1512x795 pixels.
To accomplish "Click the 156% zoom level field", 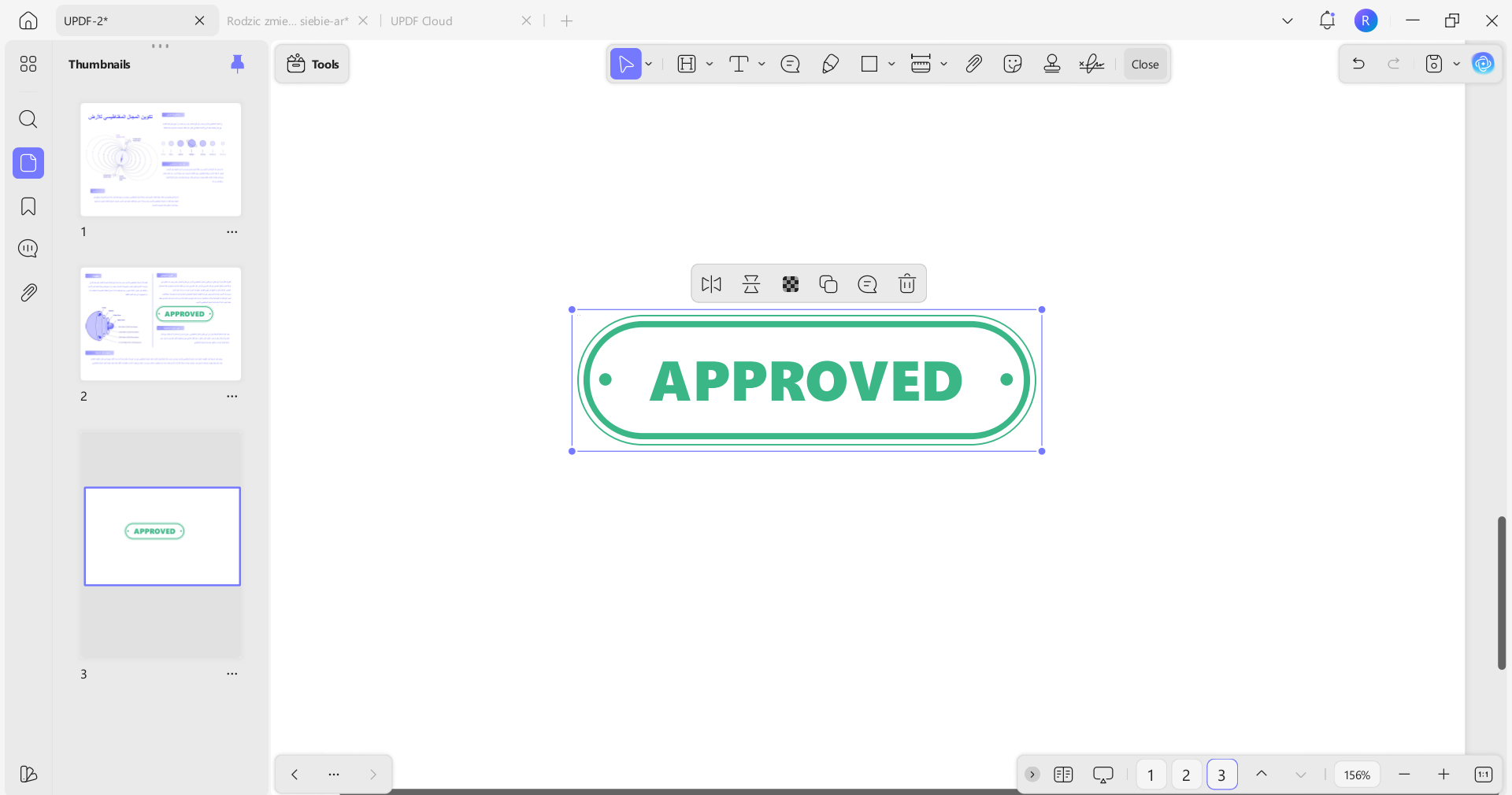I will click(1357, 775).
